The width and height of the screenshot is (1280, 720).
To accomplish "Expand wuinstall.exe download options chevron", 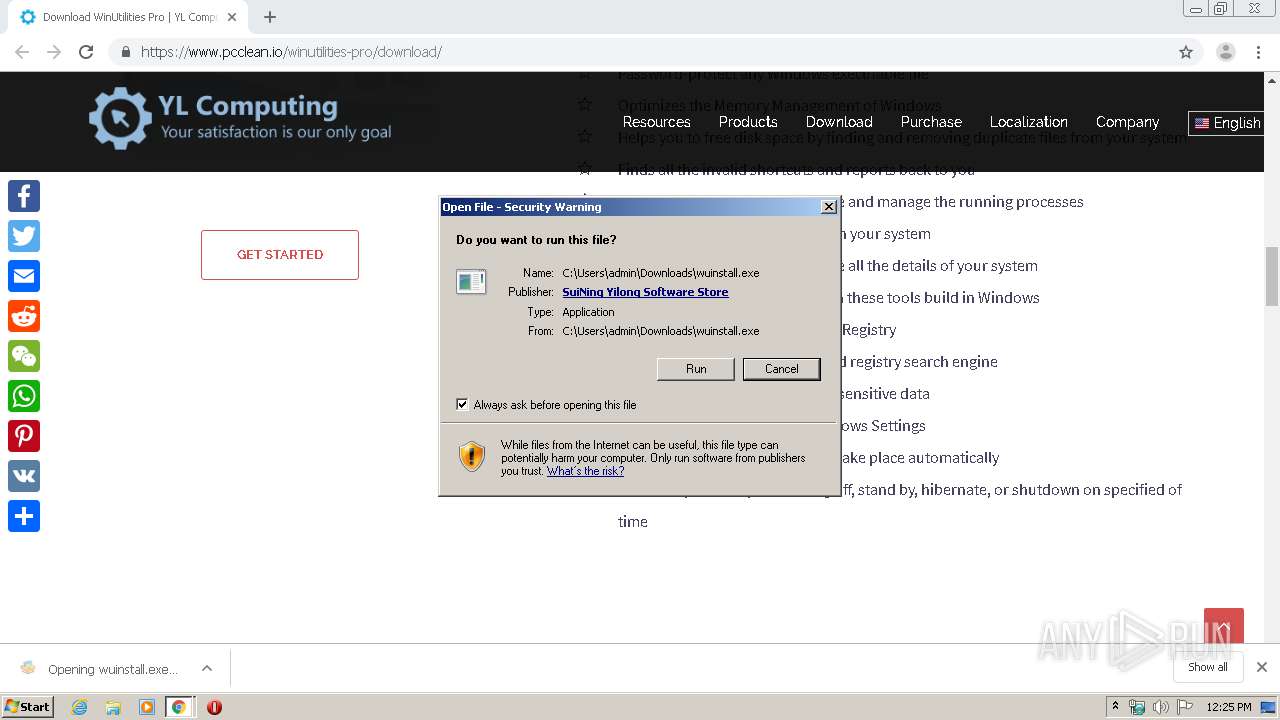I will pos(207,668).
